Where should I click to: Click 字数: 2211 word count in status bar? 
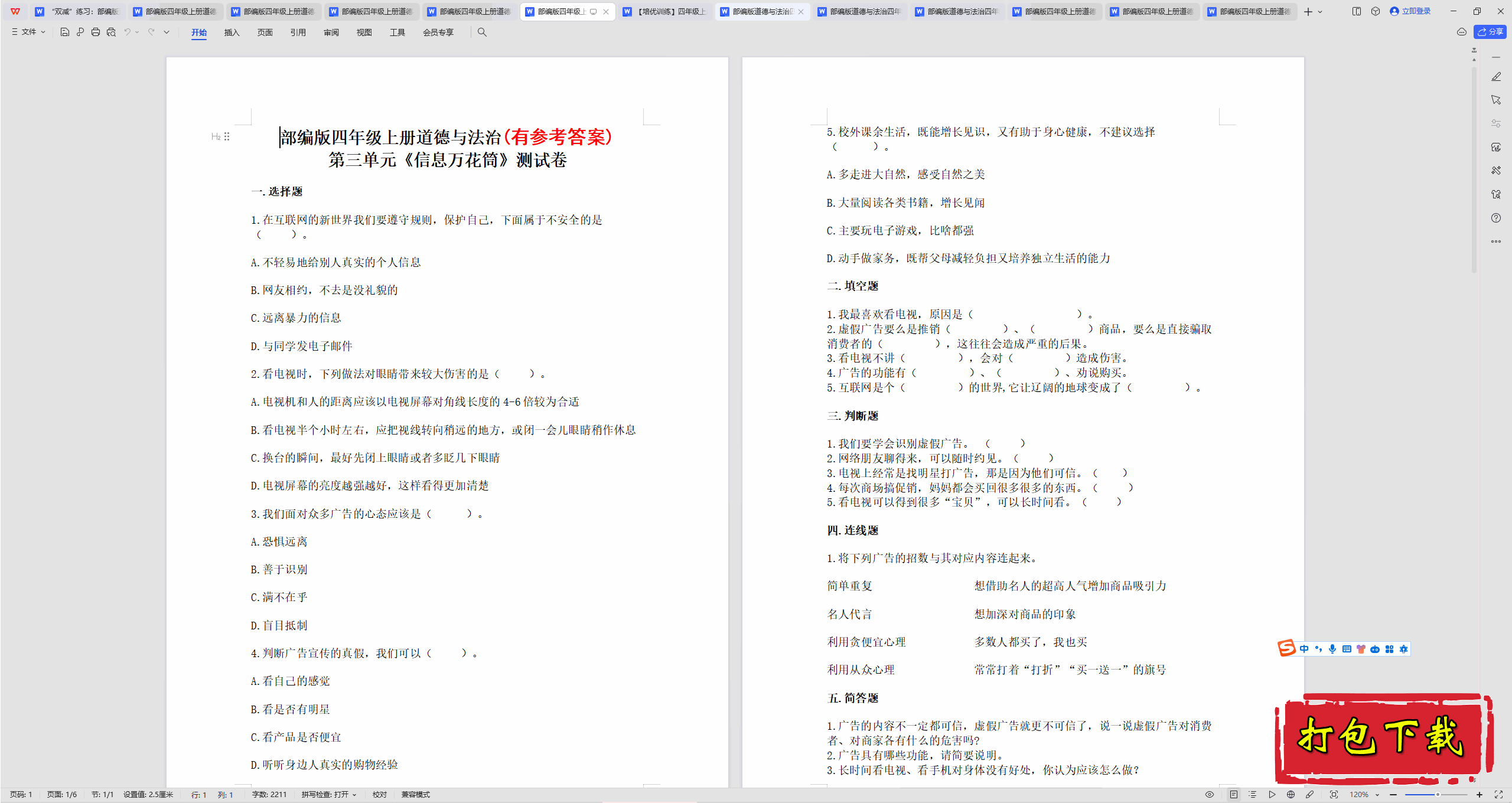coord(269,795)
